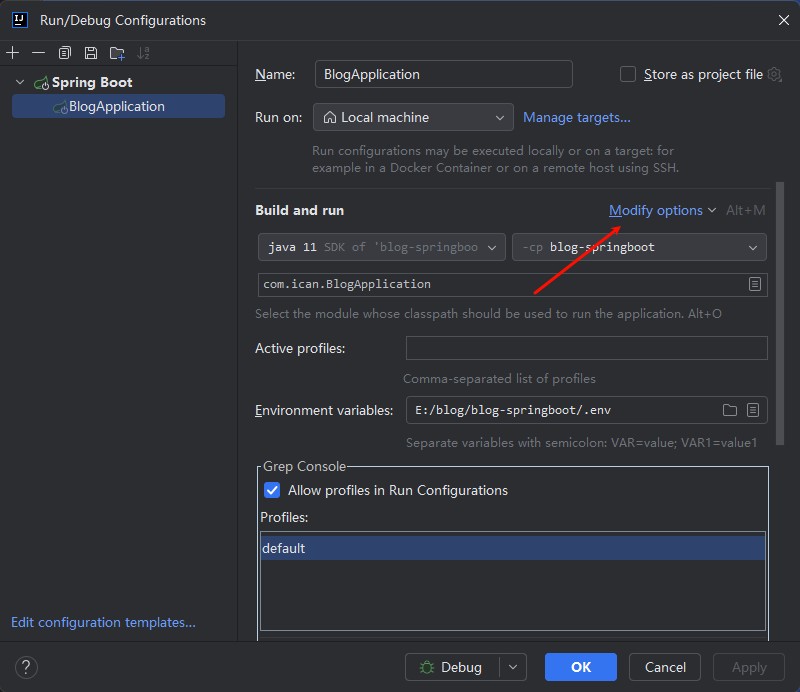
Task: Open the Debug button dropdown arrow
Action: point(513,667)
